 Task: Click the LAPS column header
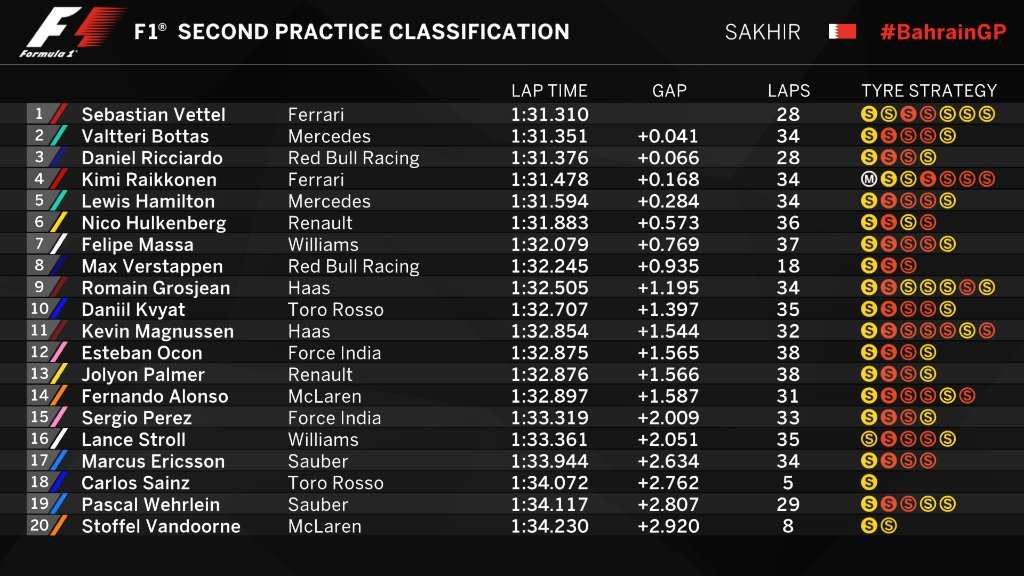pos(789,91)
